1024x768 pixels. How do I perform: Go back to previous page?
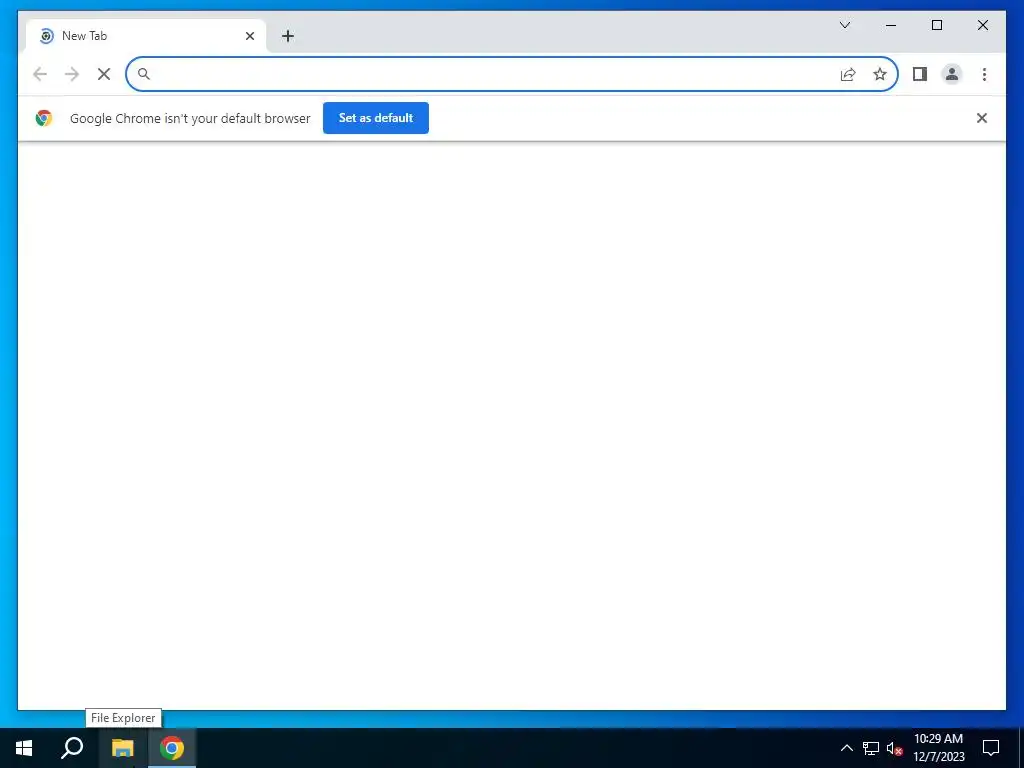pos(40,74)
